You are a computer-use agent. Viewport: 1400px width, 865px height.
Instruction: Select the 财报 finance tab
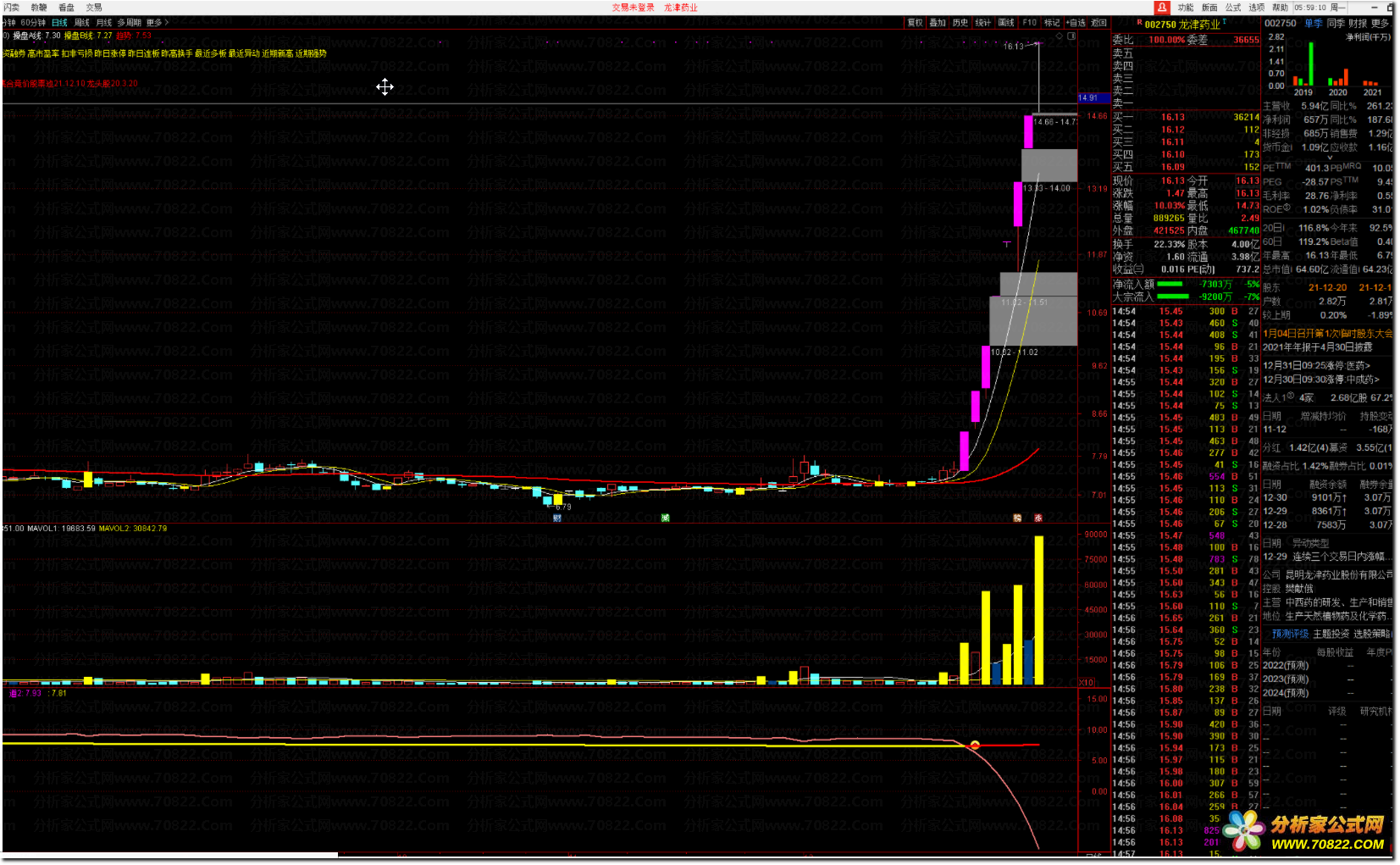[1358, 24]
